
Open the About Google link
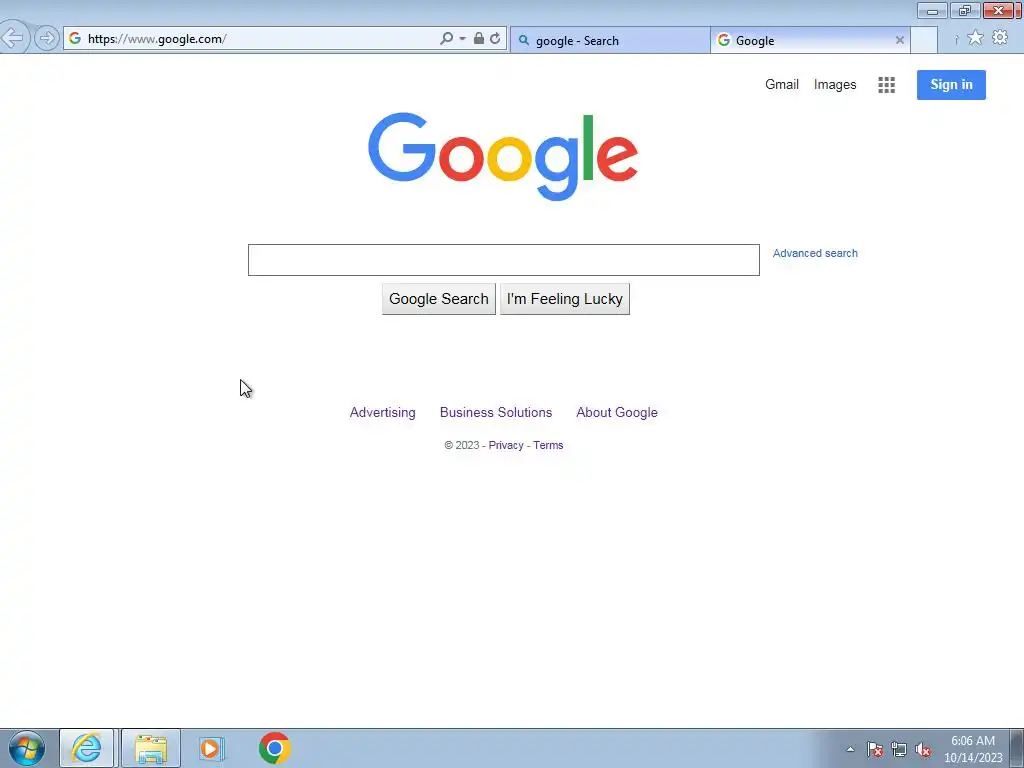pyautogui.click(x=616, y=413)
